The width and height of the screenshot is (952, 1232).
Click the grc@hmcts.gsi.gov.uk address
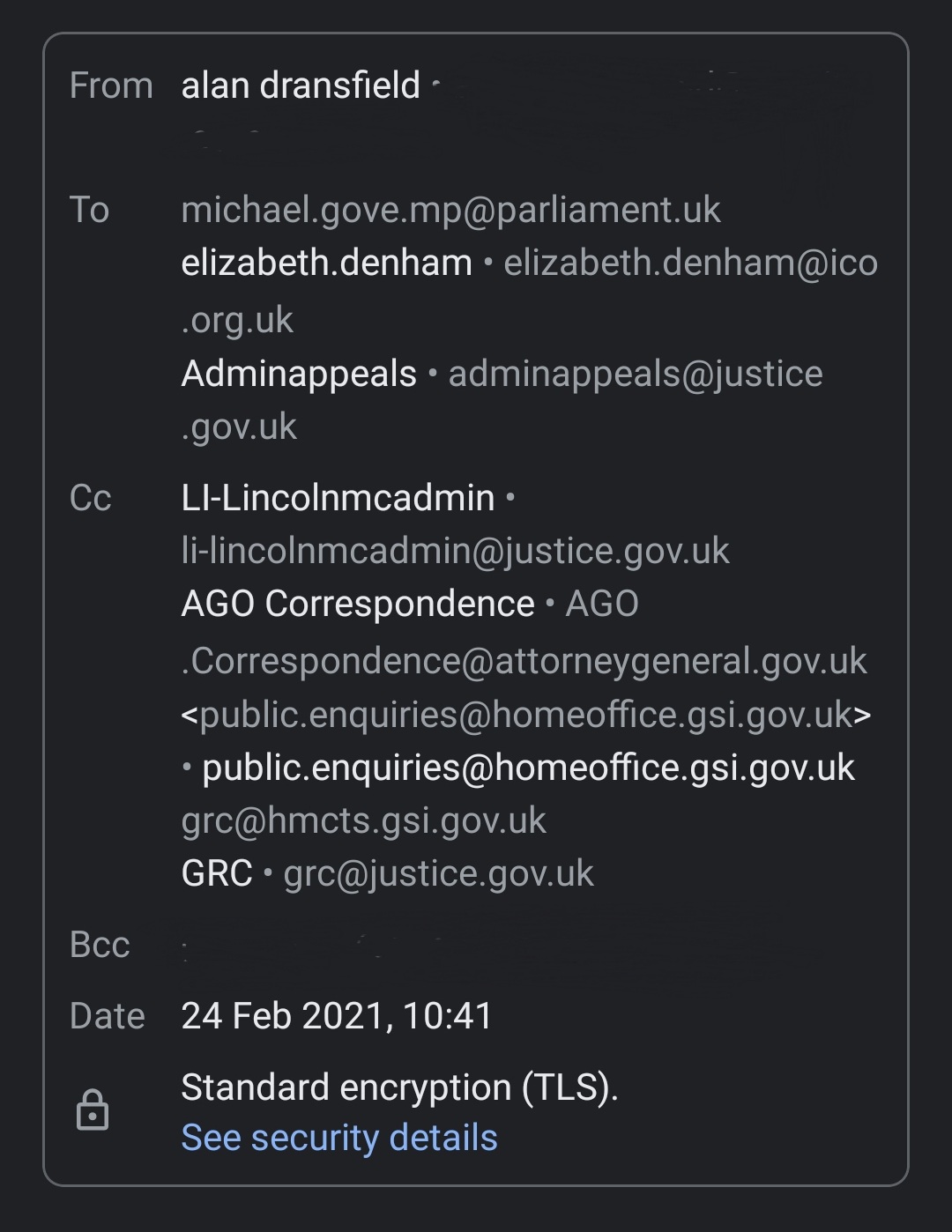[363, 820]
